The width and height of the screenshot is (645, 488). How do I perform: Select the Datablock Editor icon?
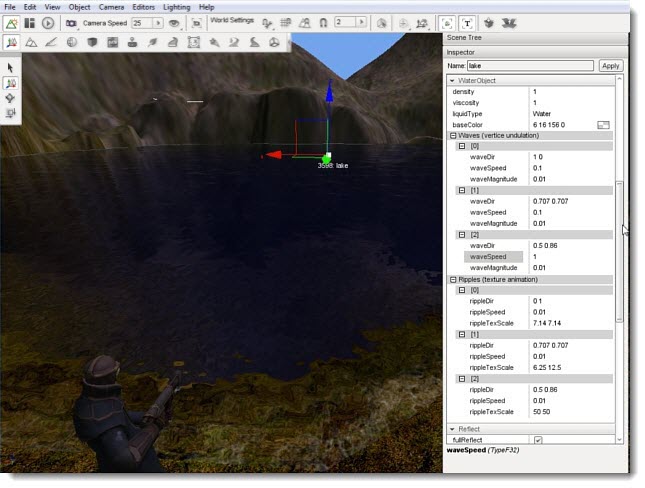point(112,42)
